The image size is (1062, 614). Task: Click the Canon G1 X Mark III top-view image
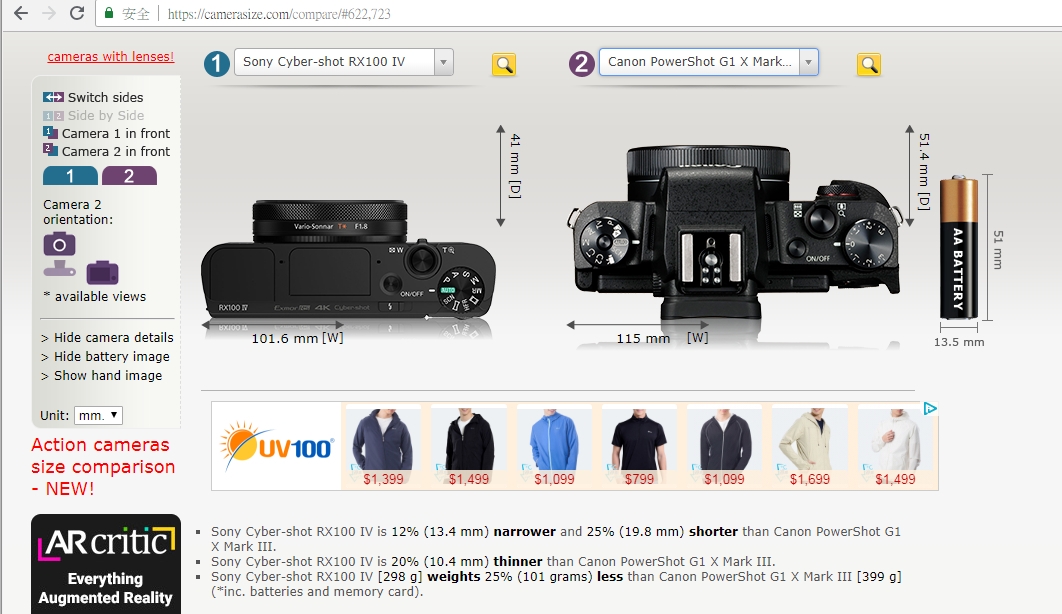click(x=735, y=230)
